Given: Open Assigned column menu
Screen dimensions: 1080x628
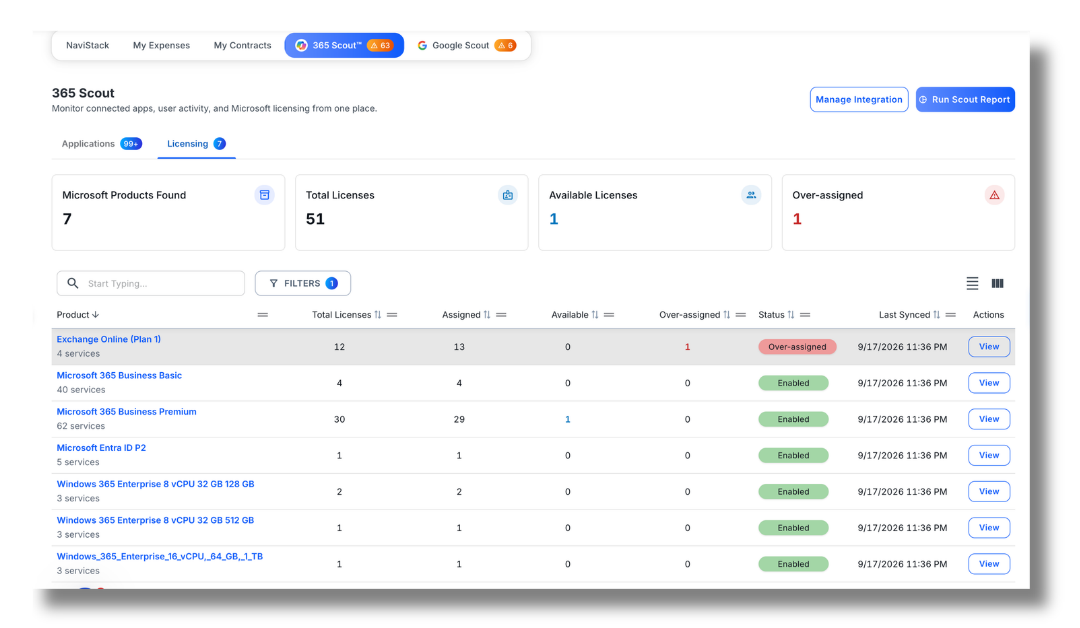Looking at the screenshot, I should 501,315.
